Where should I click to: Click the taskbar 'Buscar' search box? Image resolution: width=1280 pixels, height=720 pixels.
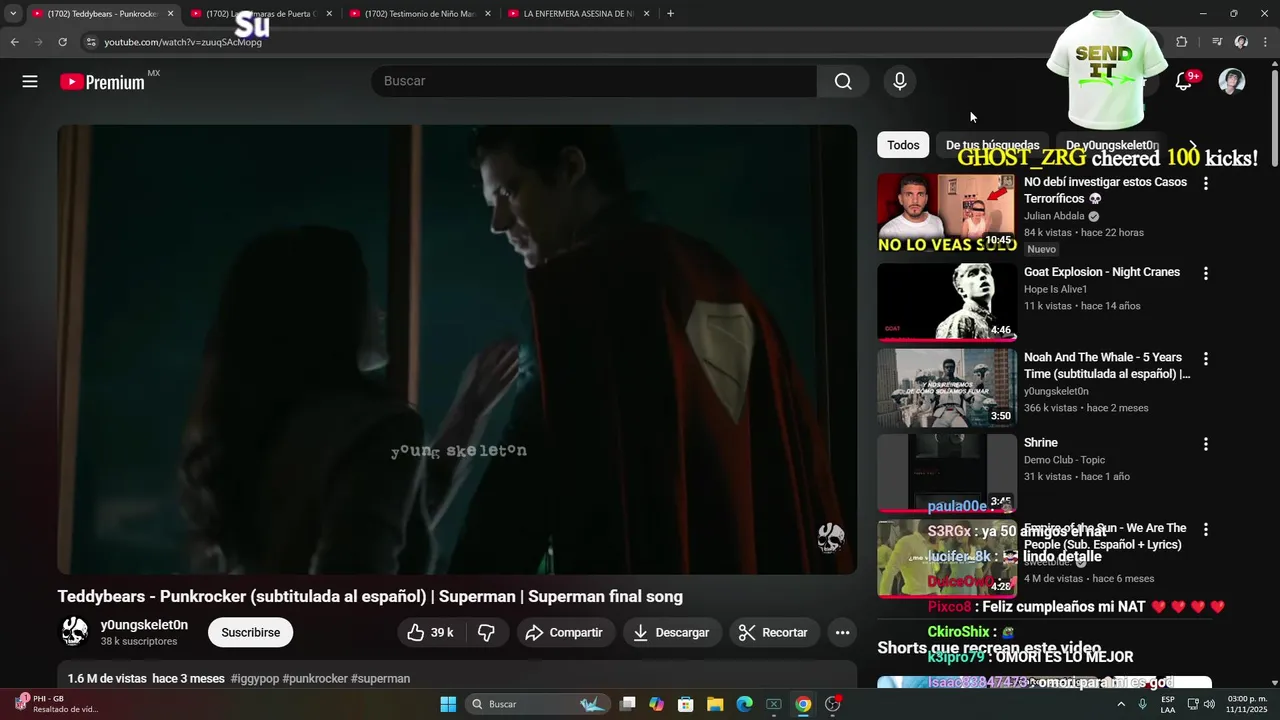tap(537, 704)
